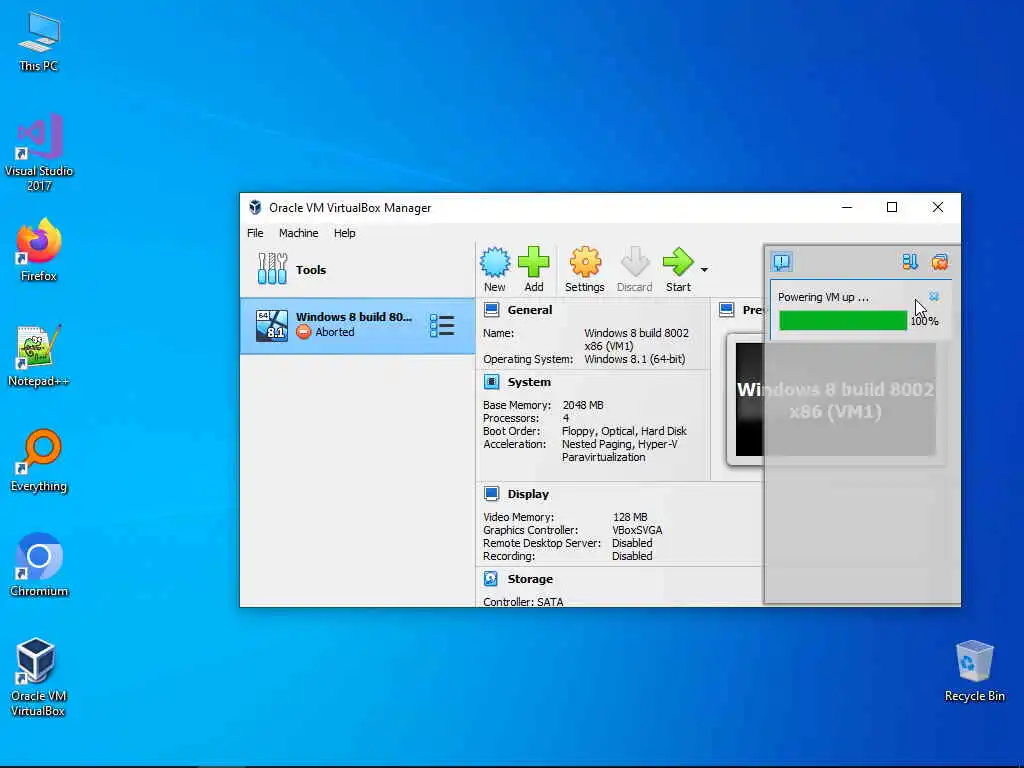Click the green Powering VM progress bar
The width and height of the screenshot is (1024, 768).
pos(842,321)
